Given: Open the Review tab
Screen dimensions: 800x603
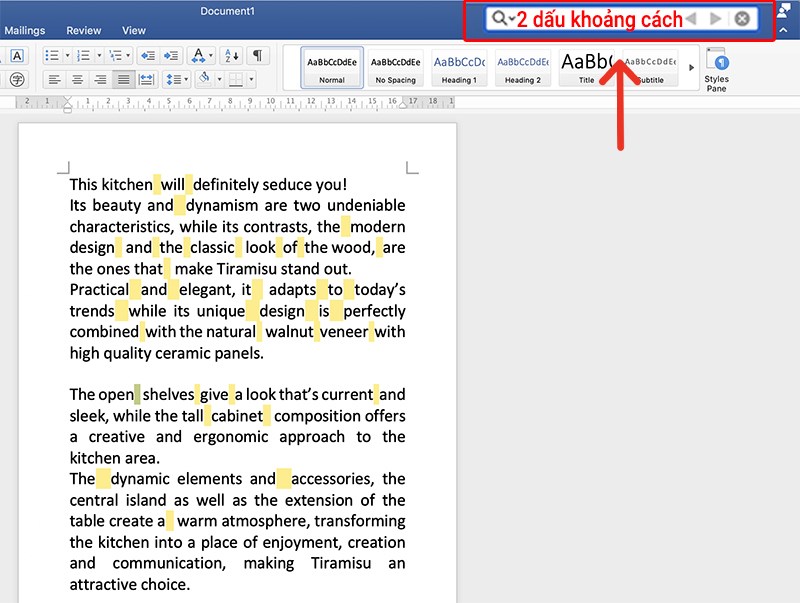Looking at the screenshot, I should click(84, 31).
